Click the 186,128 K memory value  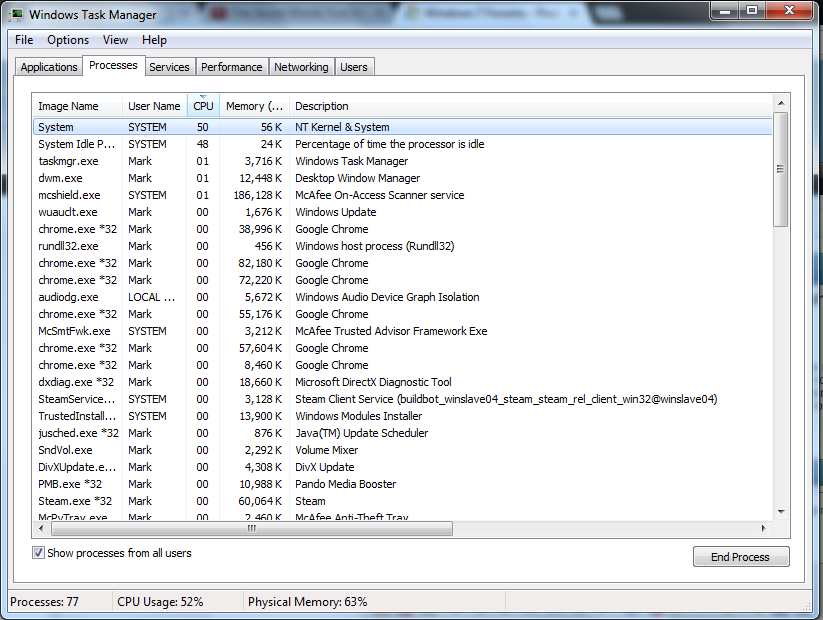(258, 195)
